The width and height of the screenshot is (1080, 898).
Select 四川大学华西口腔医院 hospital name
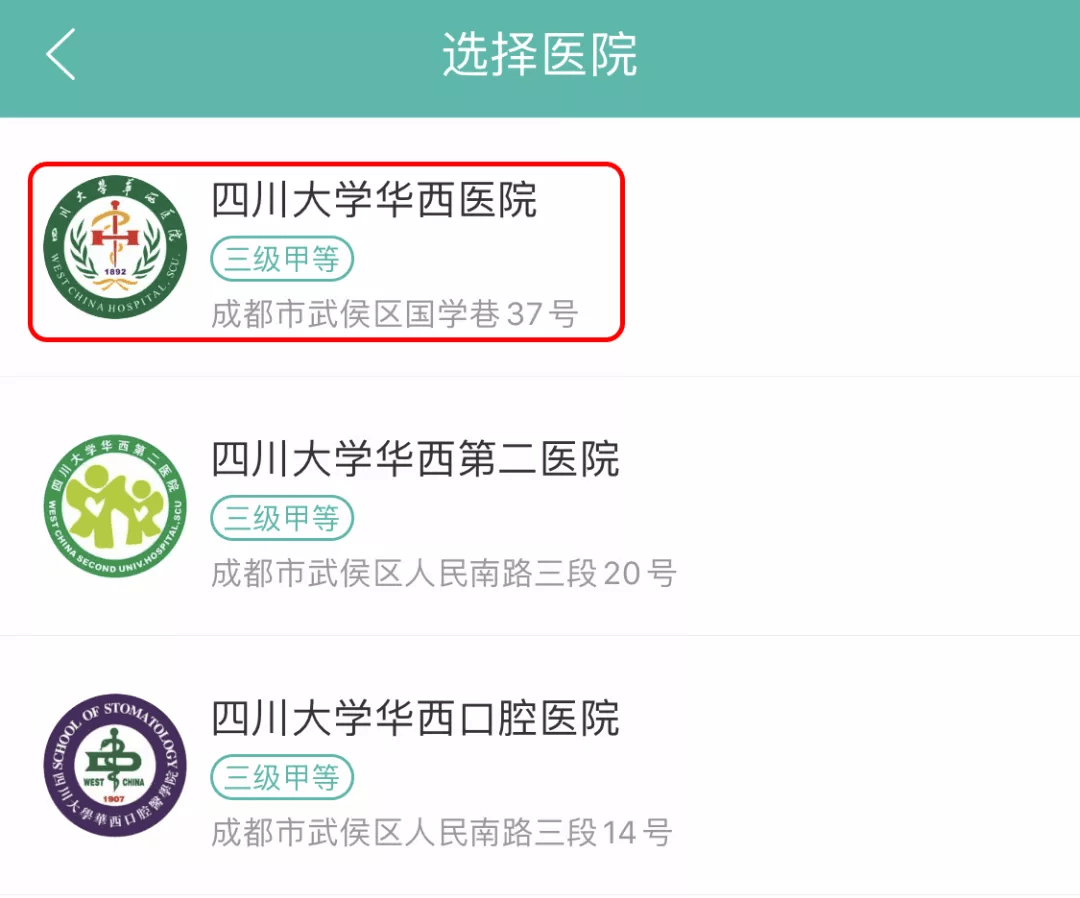click(x=415, y=718)
